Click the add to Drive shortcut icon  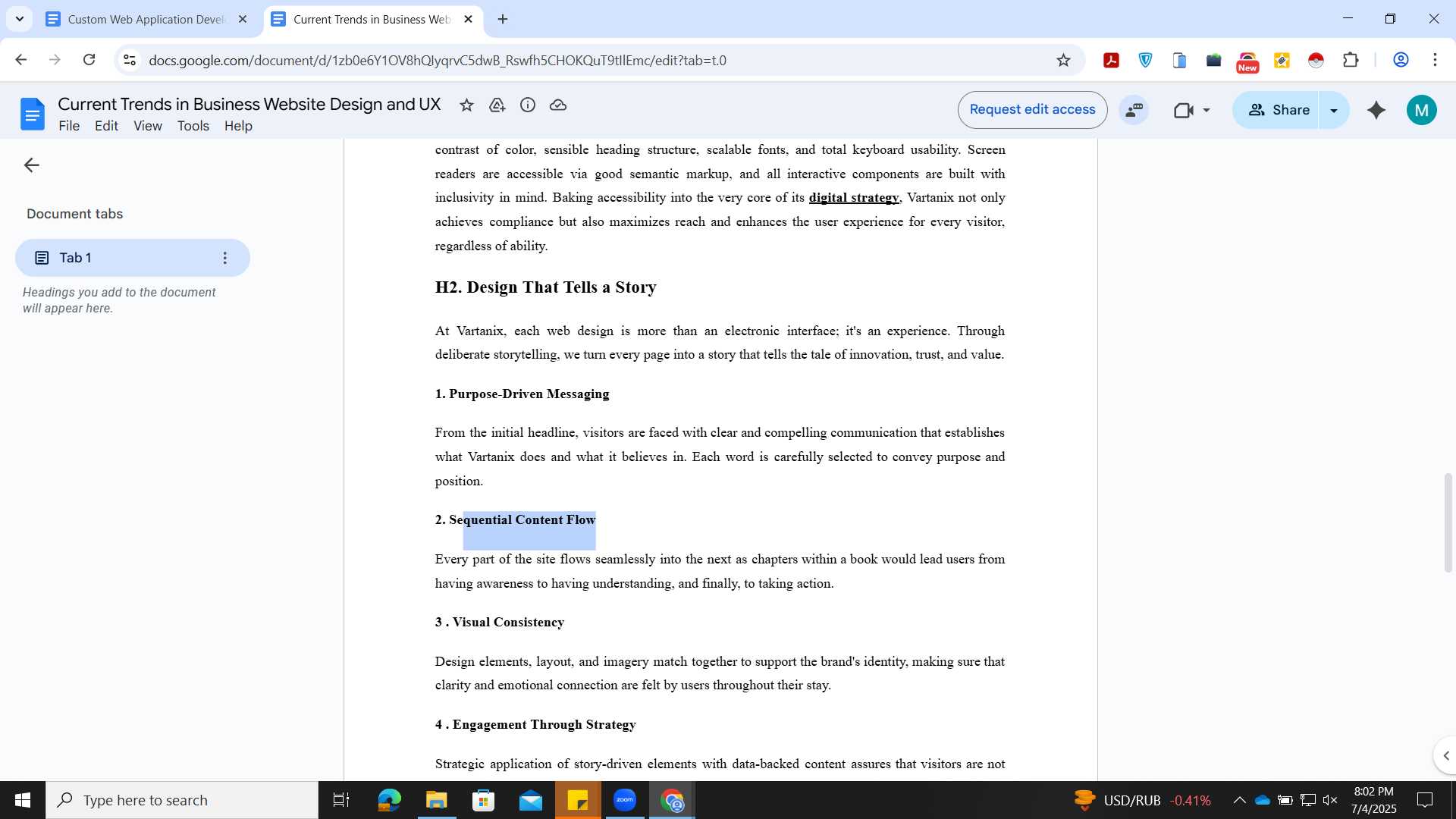pos(497,105)
